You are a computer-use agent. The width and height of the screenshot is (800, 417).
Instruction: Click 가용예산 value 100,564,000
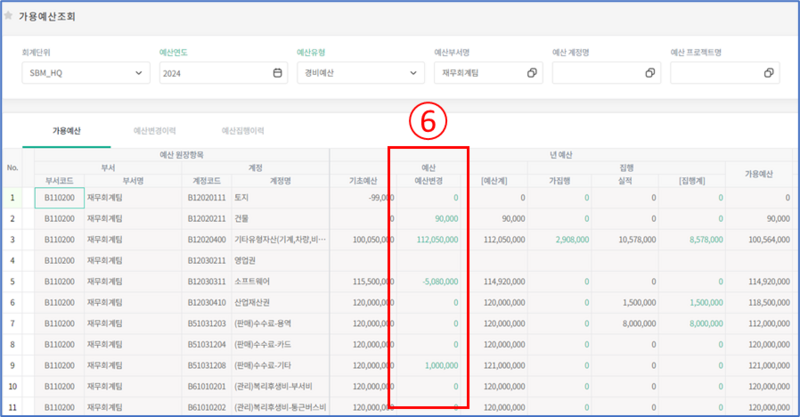[769, 239]
